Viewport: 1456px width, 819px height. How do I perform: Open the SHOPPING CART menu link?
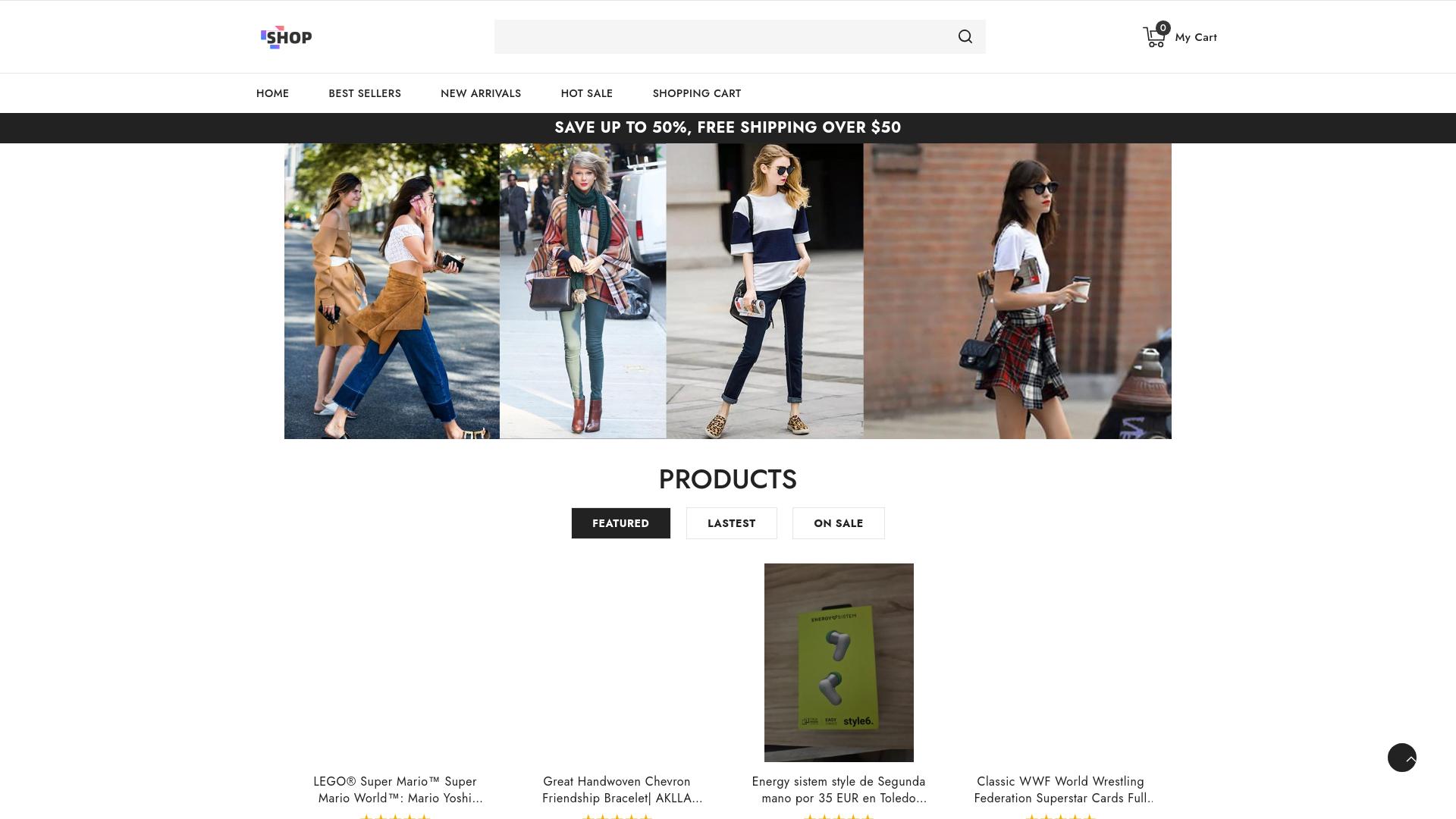click(x=696, y=93)
